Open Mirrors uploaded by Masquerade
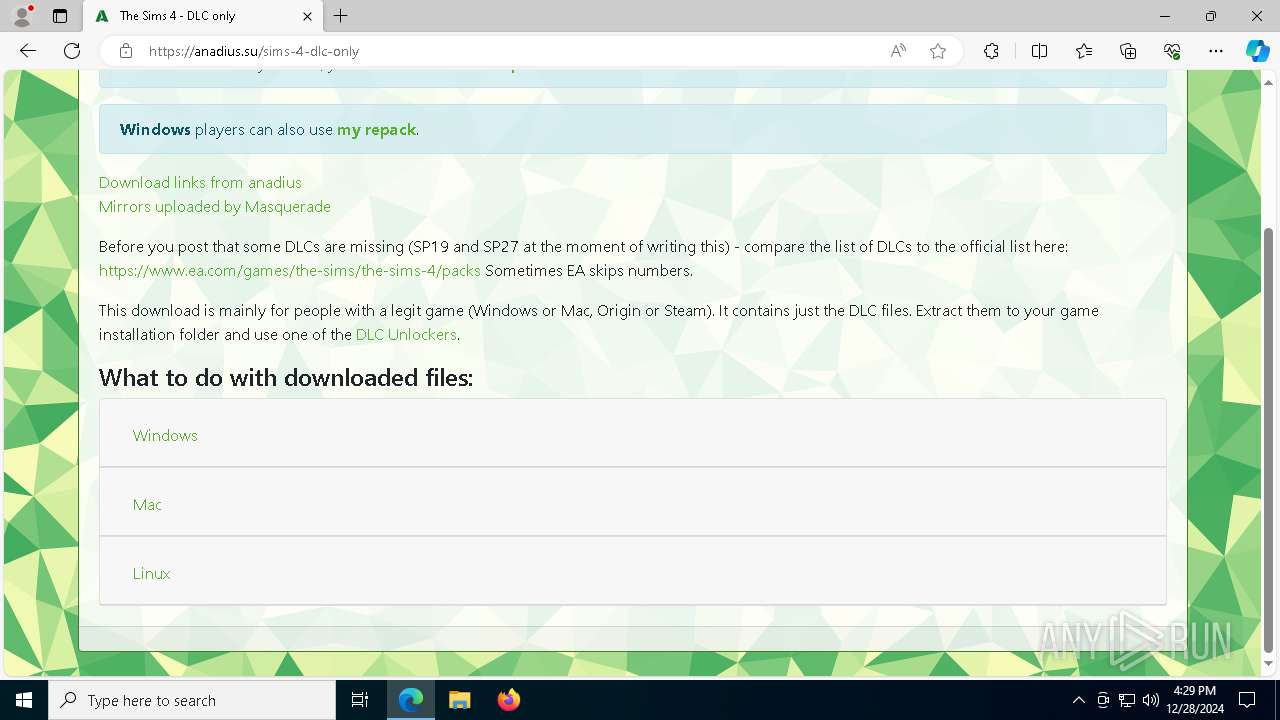Viewport: 1280px width, 720px height. tap(215, 206)
